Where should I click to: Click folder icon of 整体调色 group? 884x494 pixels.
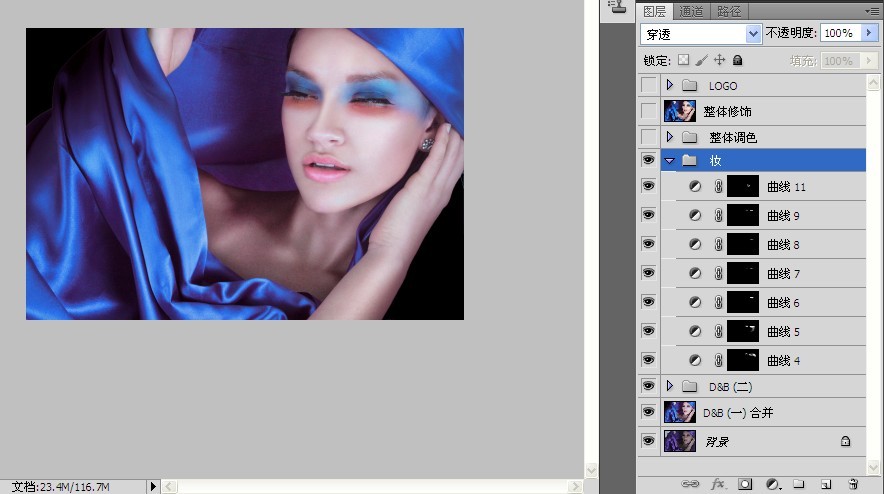(689, 137)
